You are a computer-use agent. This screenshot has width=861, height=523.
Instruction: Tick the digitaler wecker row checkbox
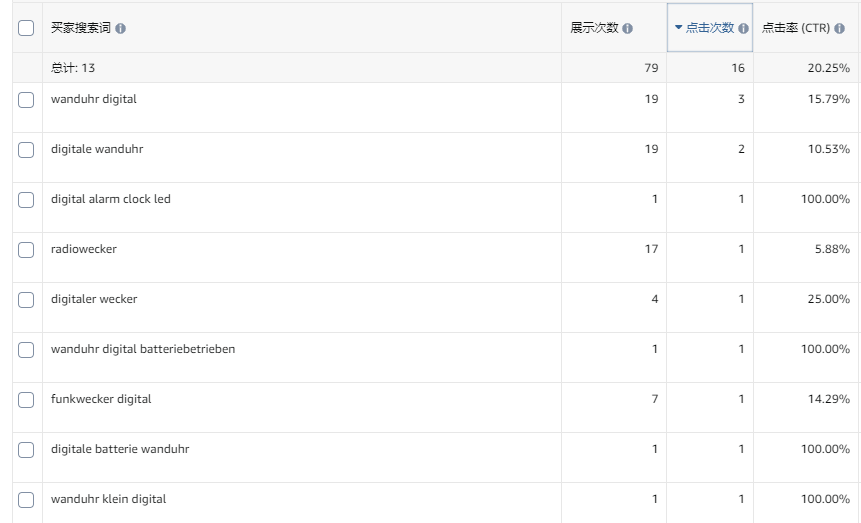pyautogui.click(x=26, y=300)
